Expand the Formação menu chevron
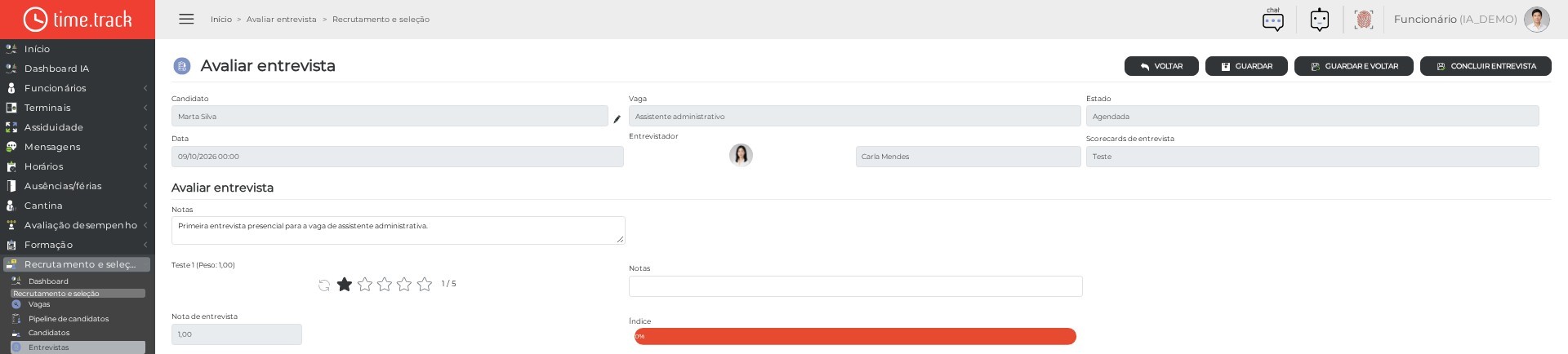The height and width of the screenshot is (354, 1568). pyautogui.click(x=145, y=245)
